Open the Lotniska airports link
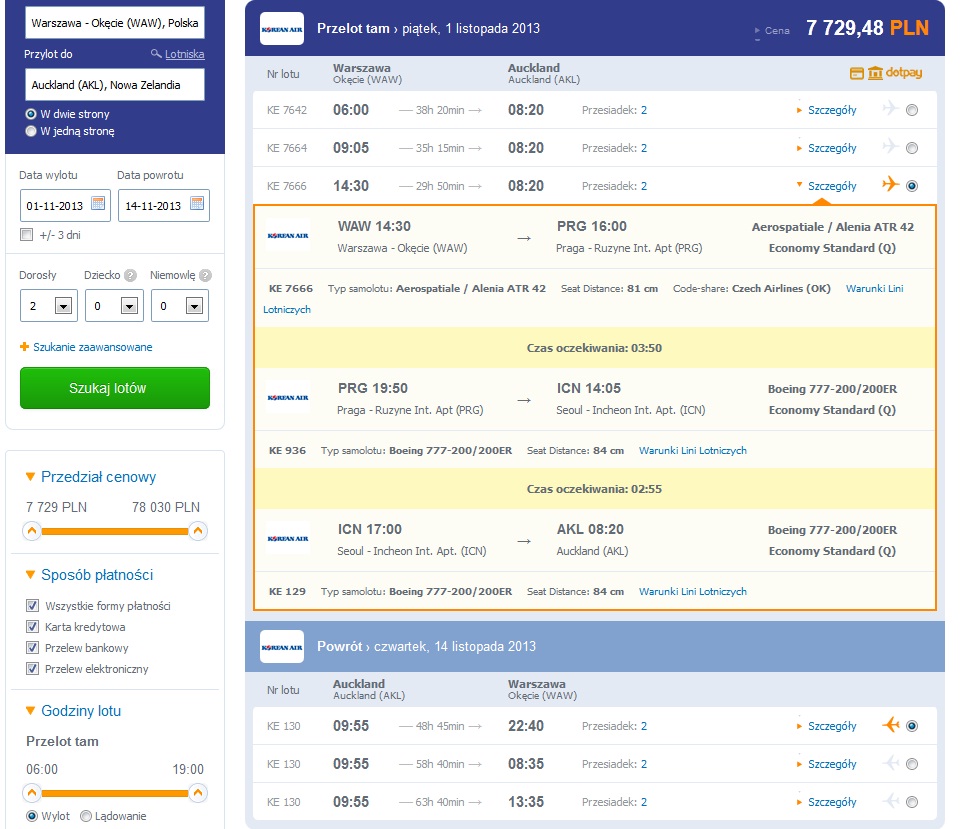This screenshot has height=829, width=966. tap(184, 54)
